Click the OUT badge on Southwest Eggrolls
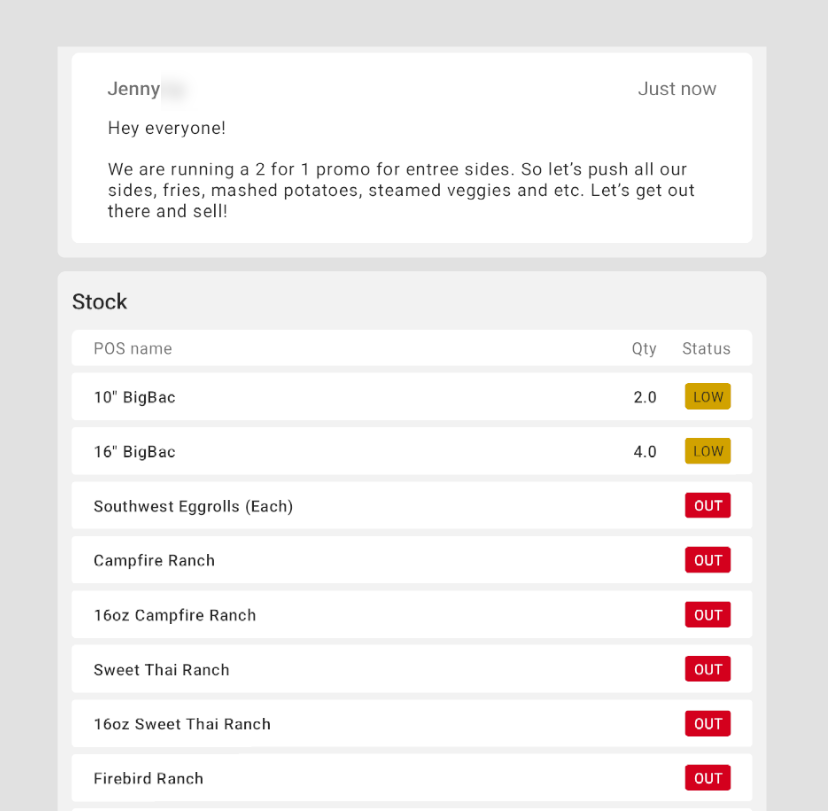The height and width of the screenshot is (811, 828). click(x=707, y=505)
